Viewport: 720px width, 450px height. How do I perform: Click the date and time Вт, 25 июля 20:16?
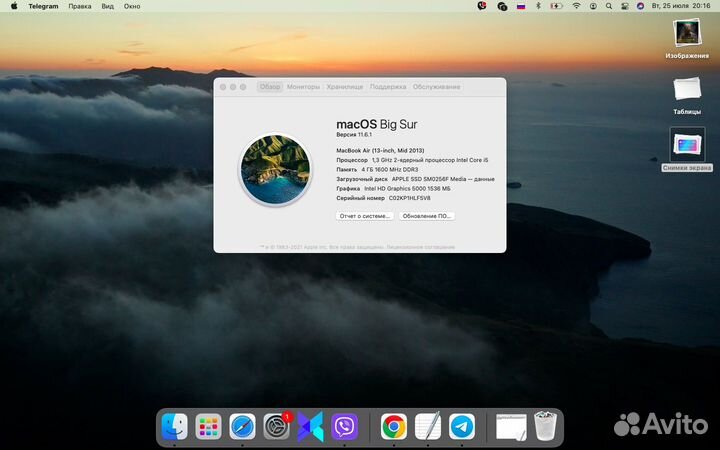pyautogui.click(x=681, y=6)
